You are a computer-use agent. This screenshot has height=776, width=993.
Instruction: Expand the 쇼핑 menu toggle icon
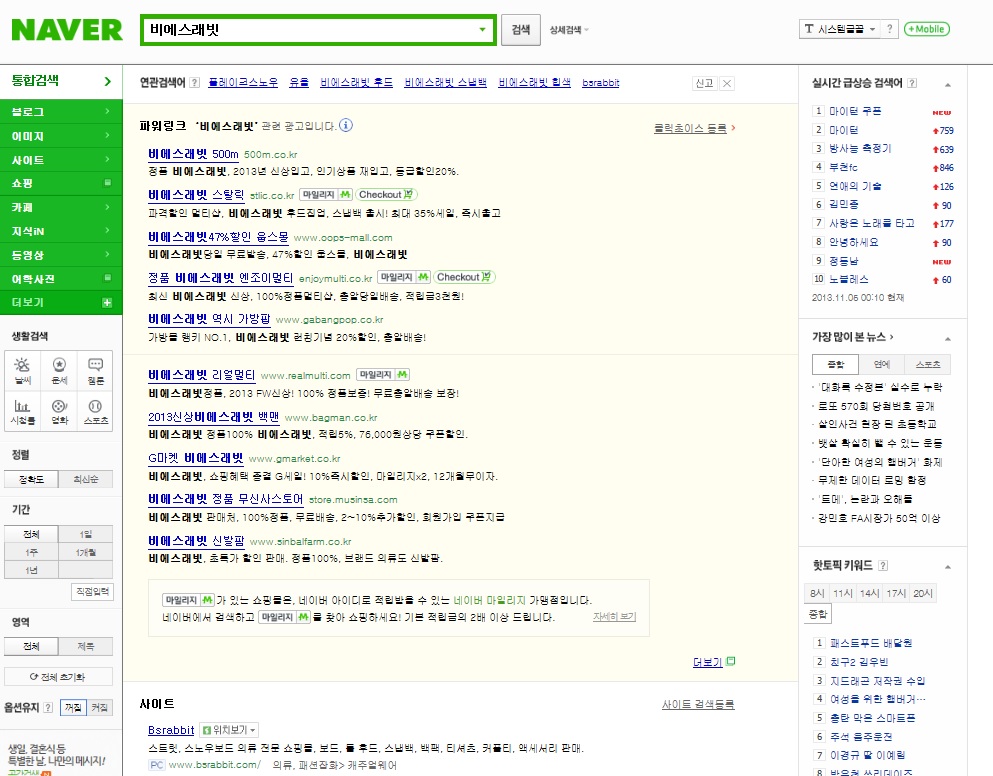pos(108,183)
